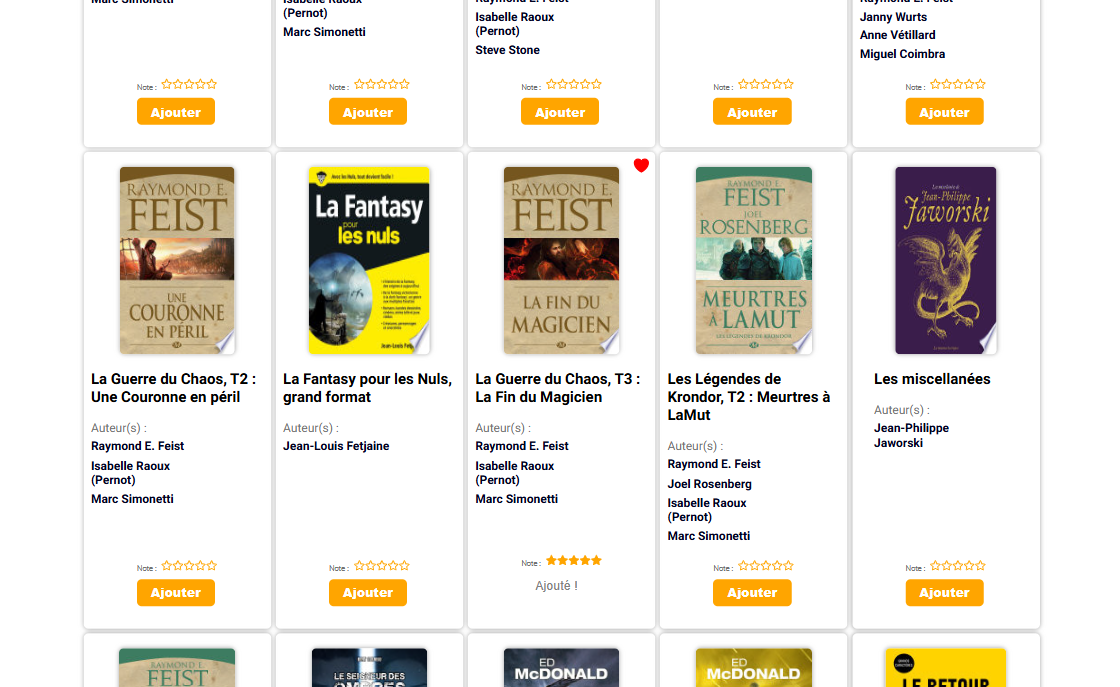View the purple Jaworski book cover
The height and width of the screenshot is (687, 1120).
click(946, 261)
